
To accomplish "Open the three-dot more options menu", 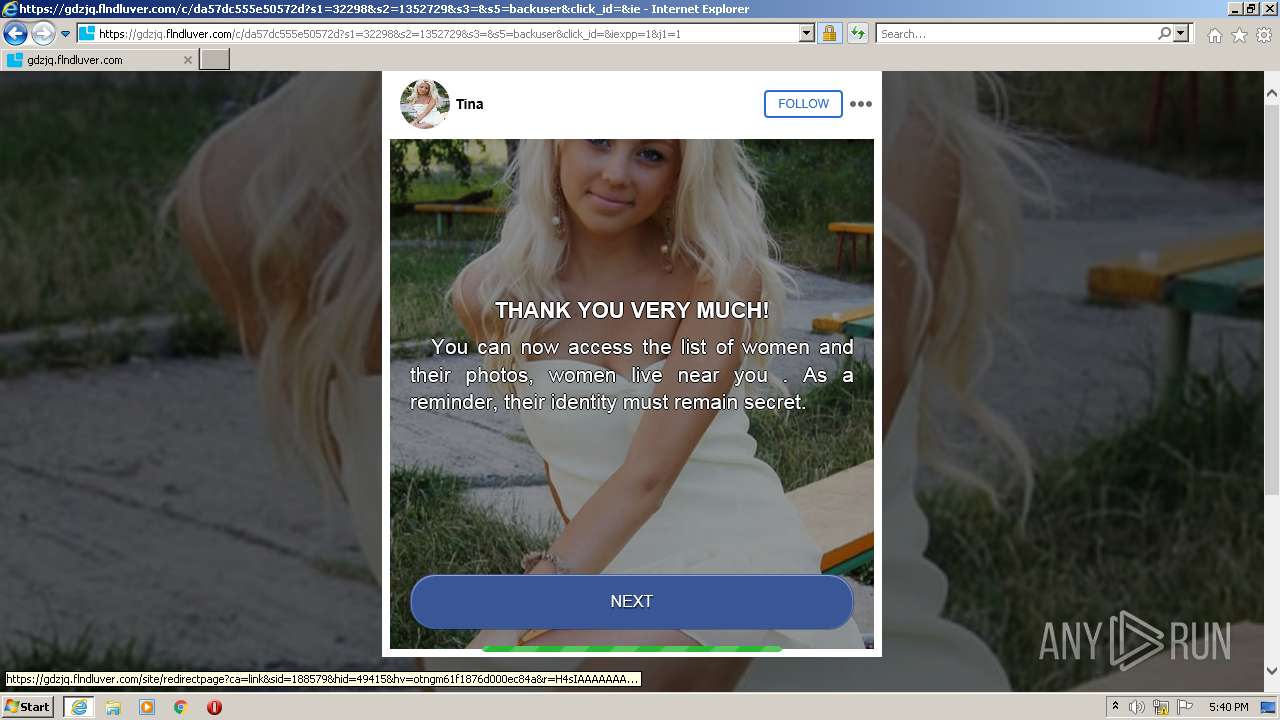I will click(861, 104).
